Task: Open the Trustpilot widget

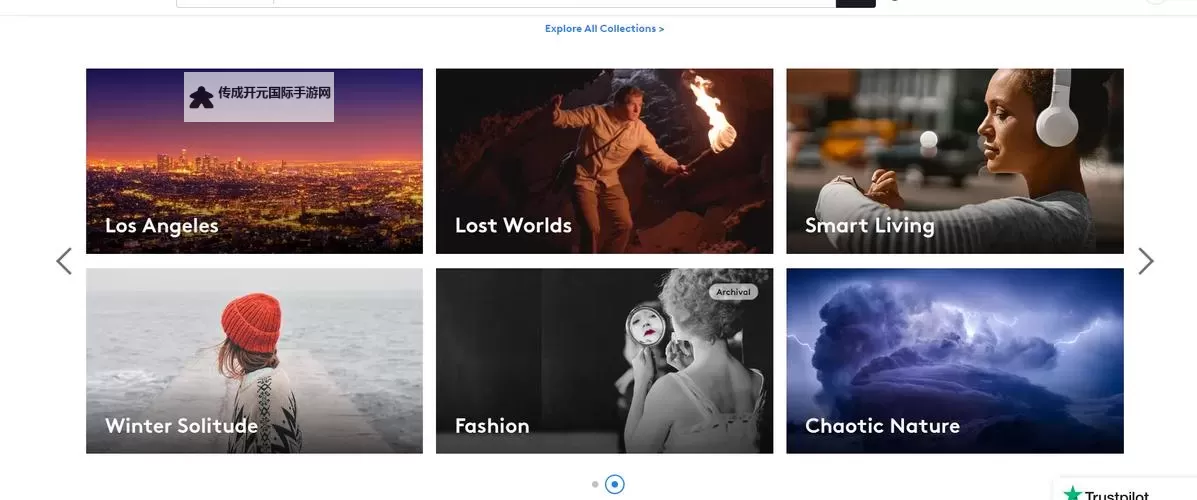Action: [1125, 490]
